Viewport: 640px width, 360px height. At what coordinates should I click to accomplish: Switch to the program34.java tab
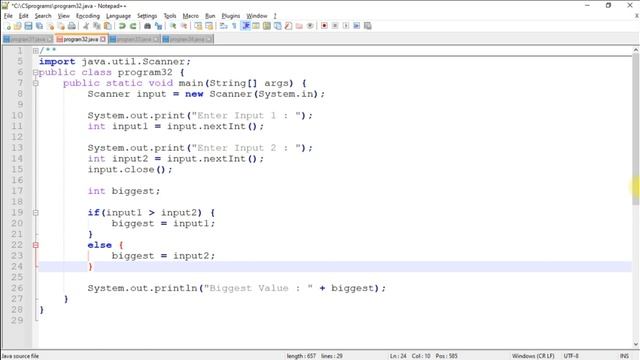click(187, 39)
